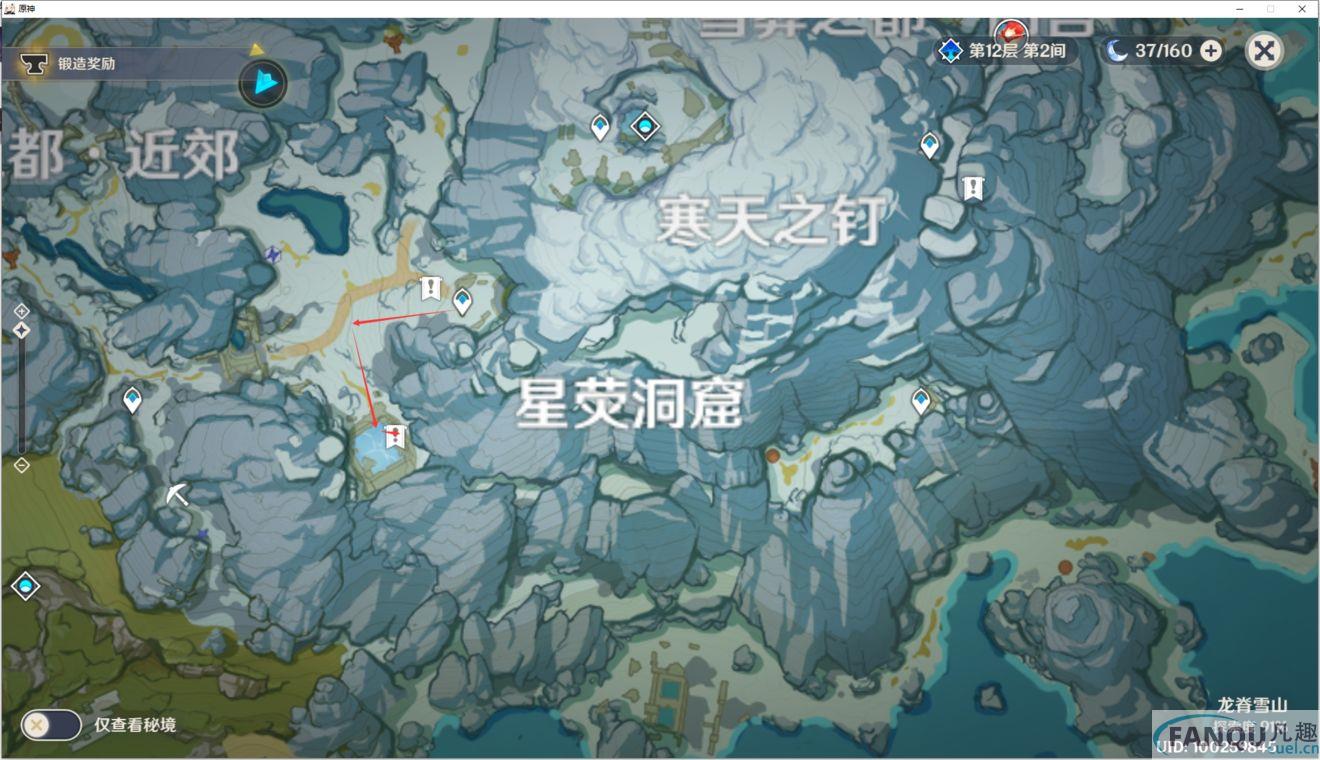
Task: Select the teleport waypoint right of the zoom slider
Action: pyautogui.click(x=132, y=400)
